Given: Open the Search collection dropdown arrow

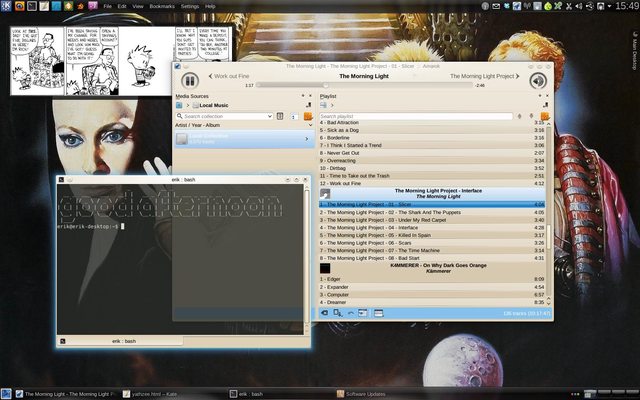Looking at the screenshot, I should (x=269, y=116).
